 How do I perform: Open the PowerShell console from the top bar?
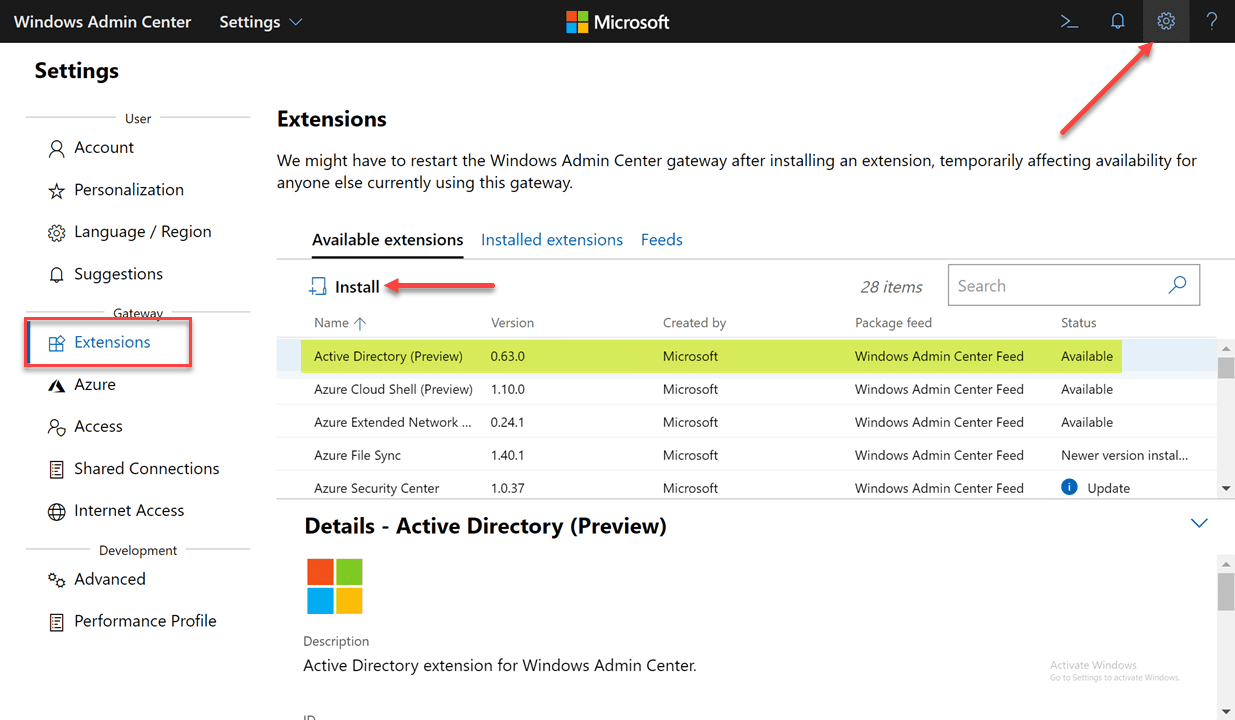1068,21
